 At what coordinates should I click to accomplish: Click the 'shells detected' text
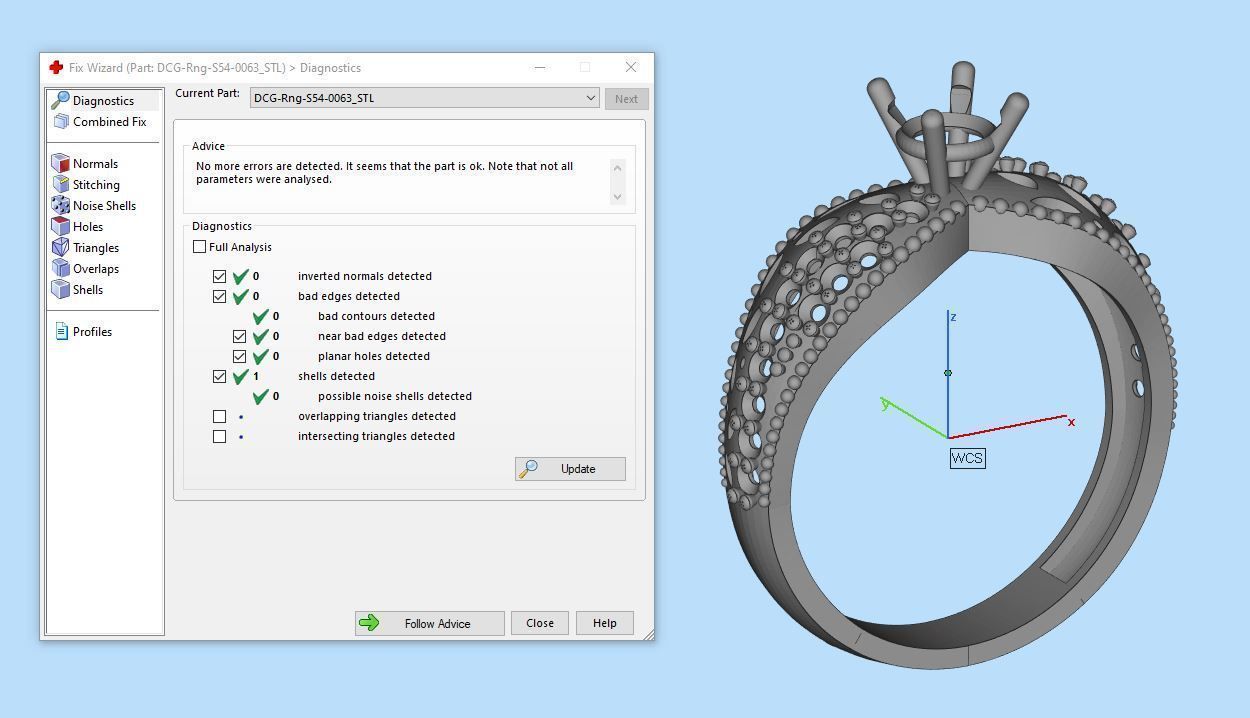tap(336, 376)
